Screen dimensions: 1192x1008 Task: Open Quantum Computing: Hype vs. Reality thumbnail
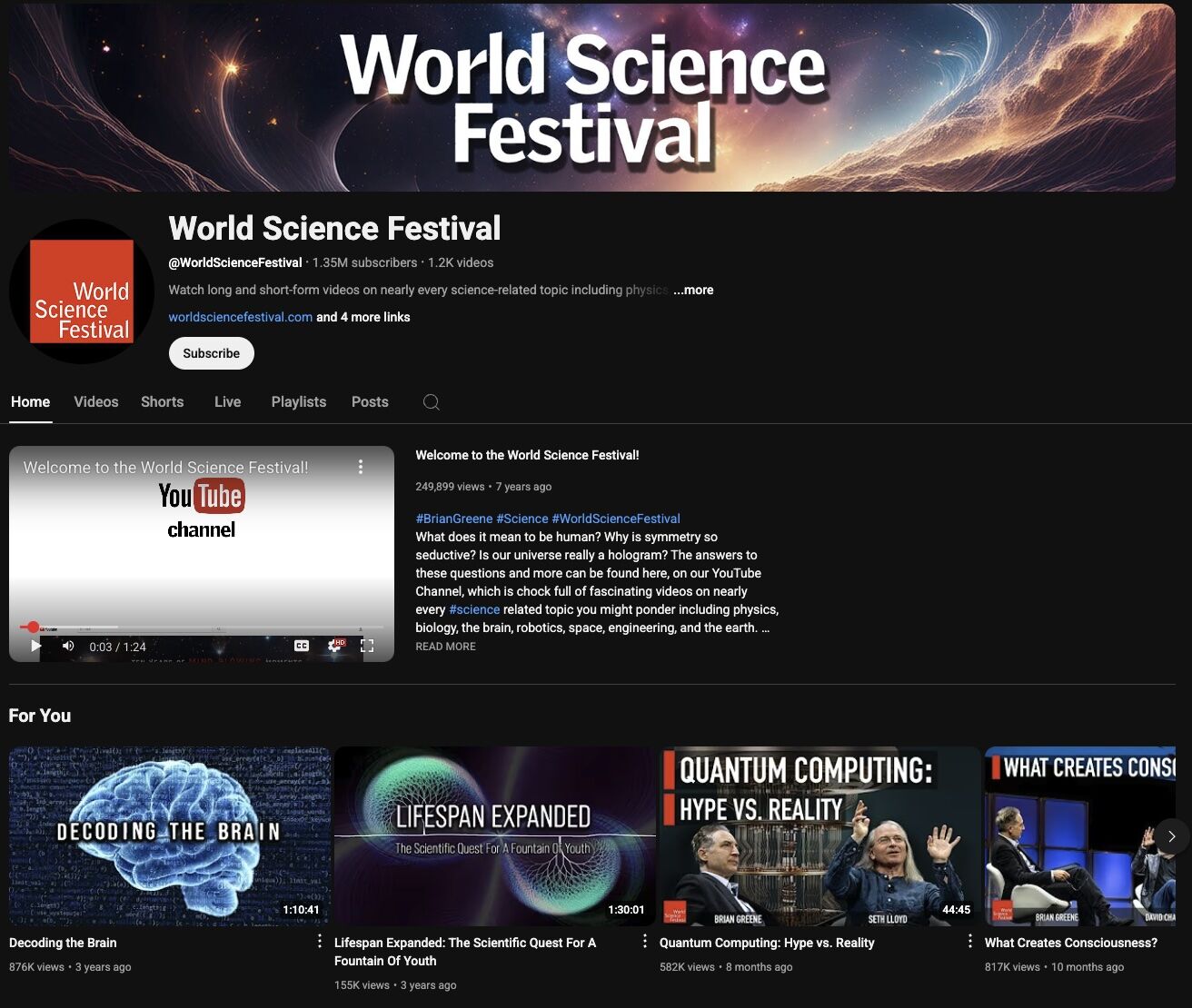pyautogui.click(x=819, y=835)
